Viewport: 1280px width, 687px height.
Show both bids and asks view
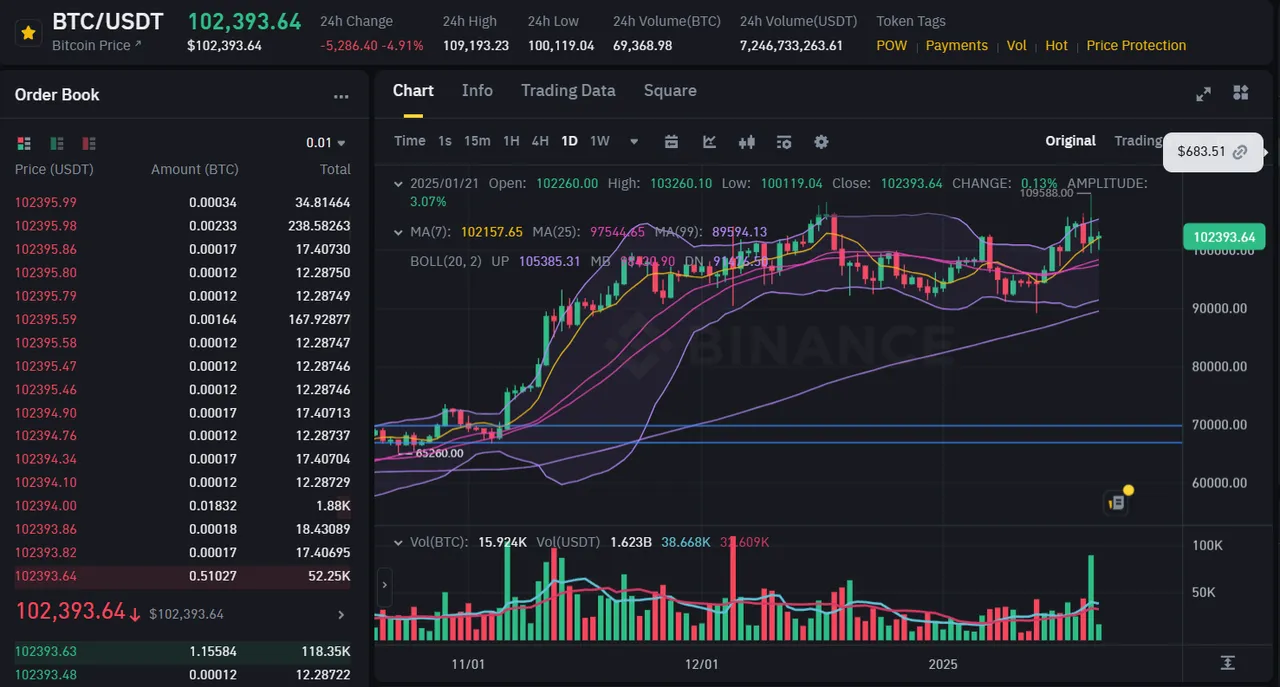tap(25, 143)
